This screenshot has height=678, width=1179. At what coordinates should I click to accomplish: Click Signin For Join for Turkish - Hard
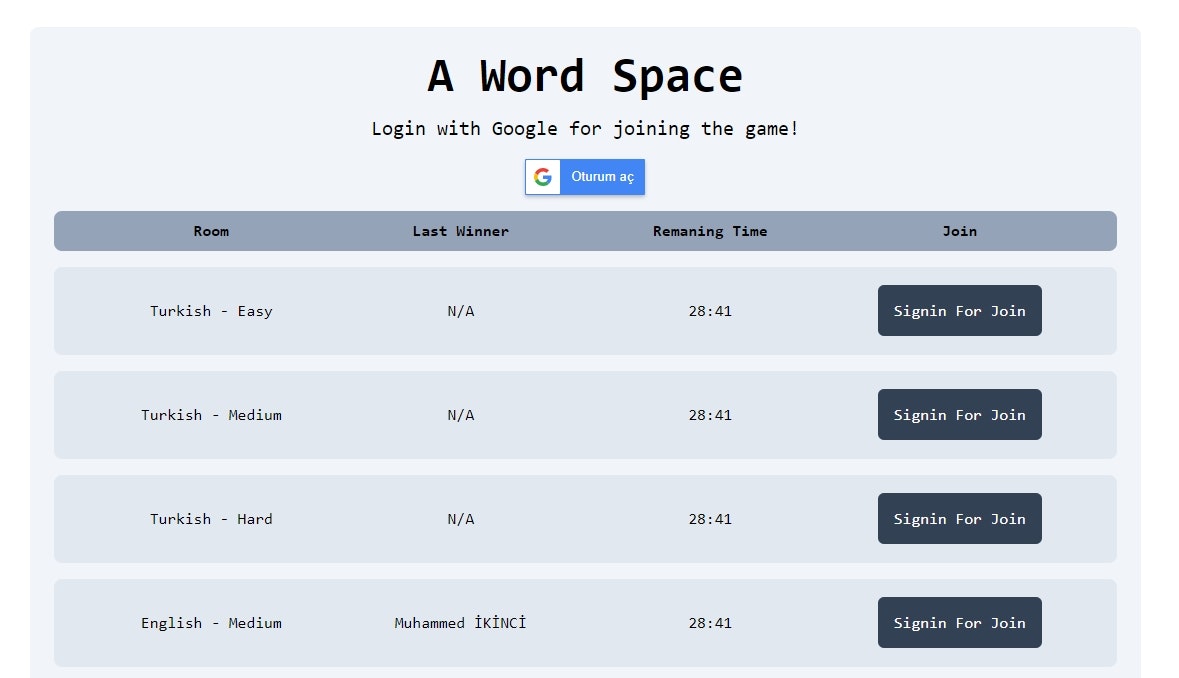959,519
